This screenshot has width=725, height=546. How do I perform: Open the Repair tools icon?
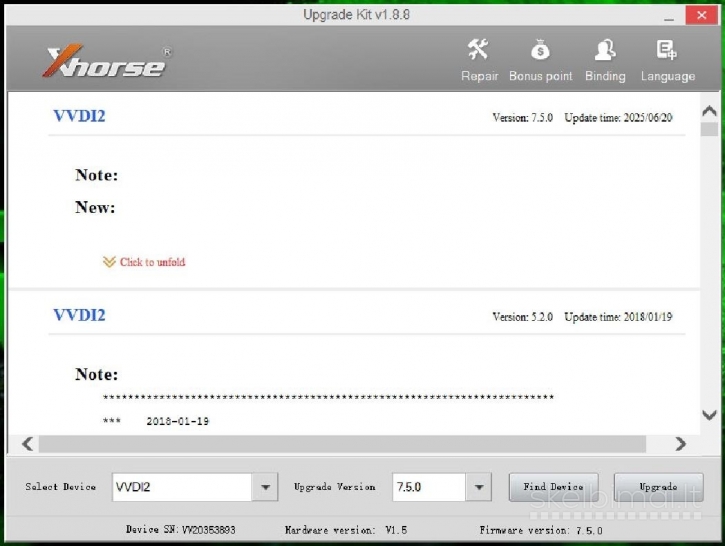(479, 50)
